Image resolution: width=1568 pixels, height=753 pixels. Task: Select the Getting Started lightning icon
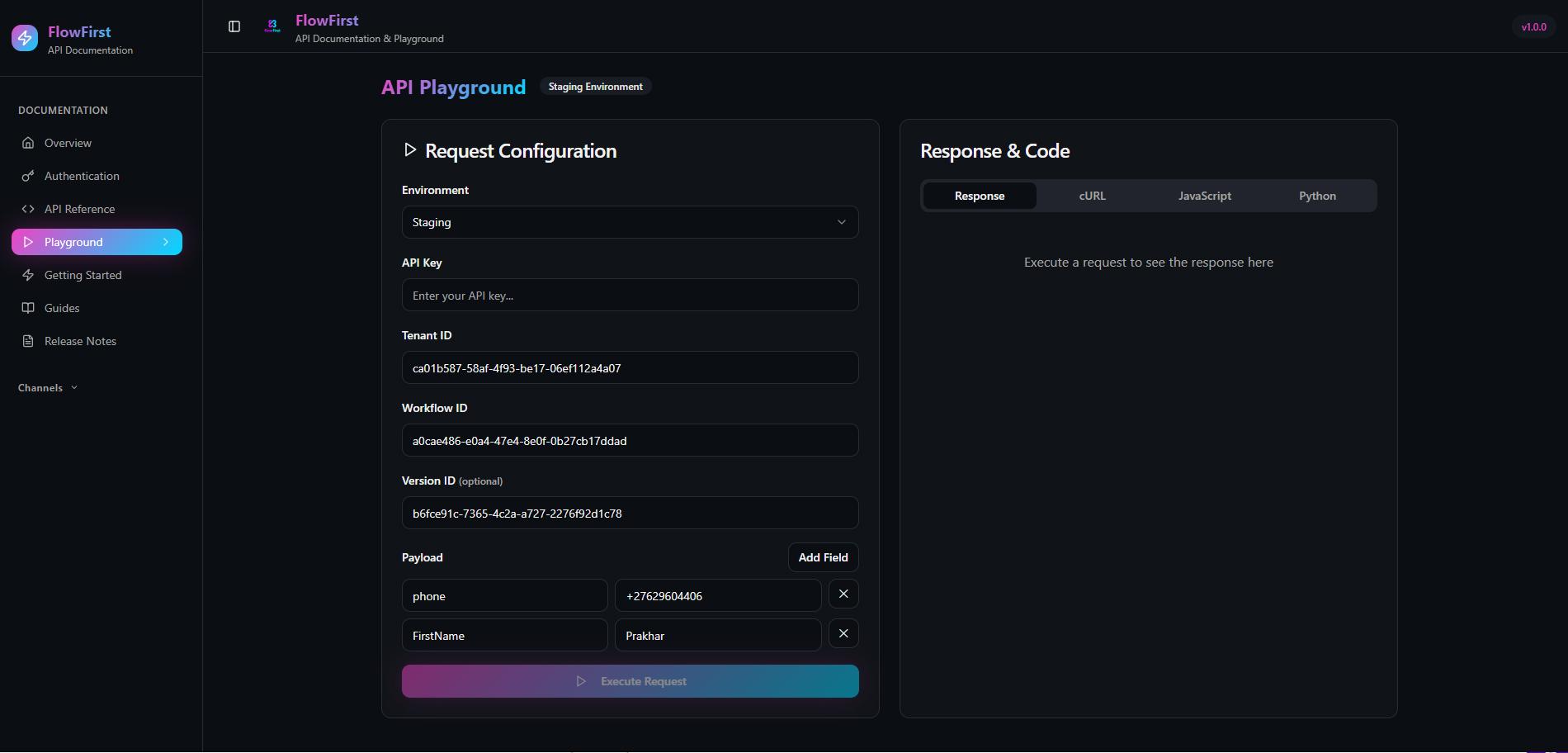coord(28,274)
